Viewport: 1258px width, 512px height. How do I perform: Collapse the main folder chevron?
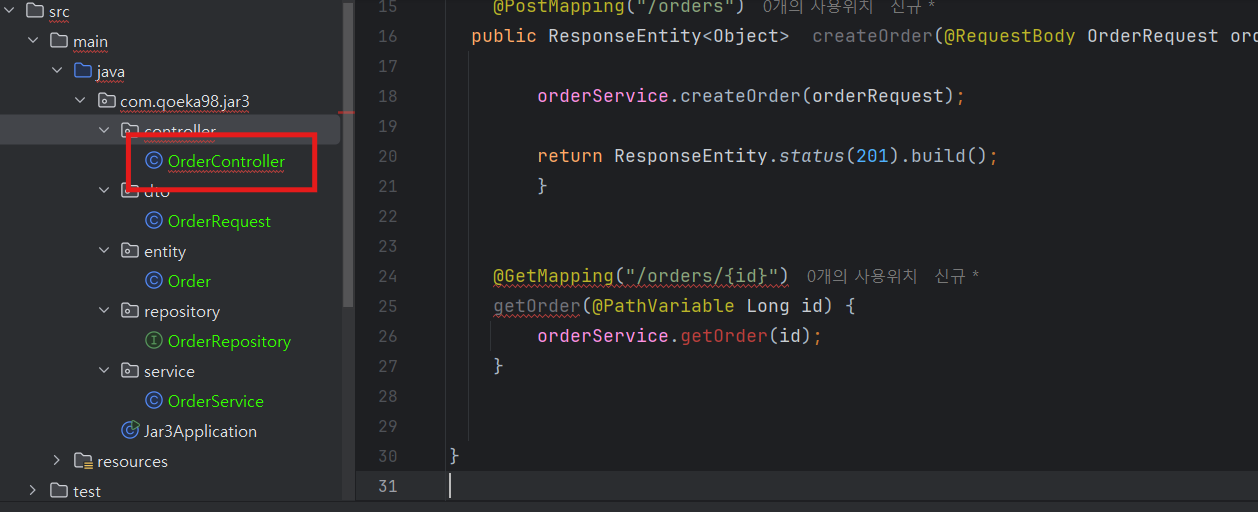point(33,41)
